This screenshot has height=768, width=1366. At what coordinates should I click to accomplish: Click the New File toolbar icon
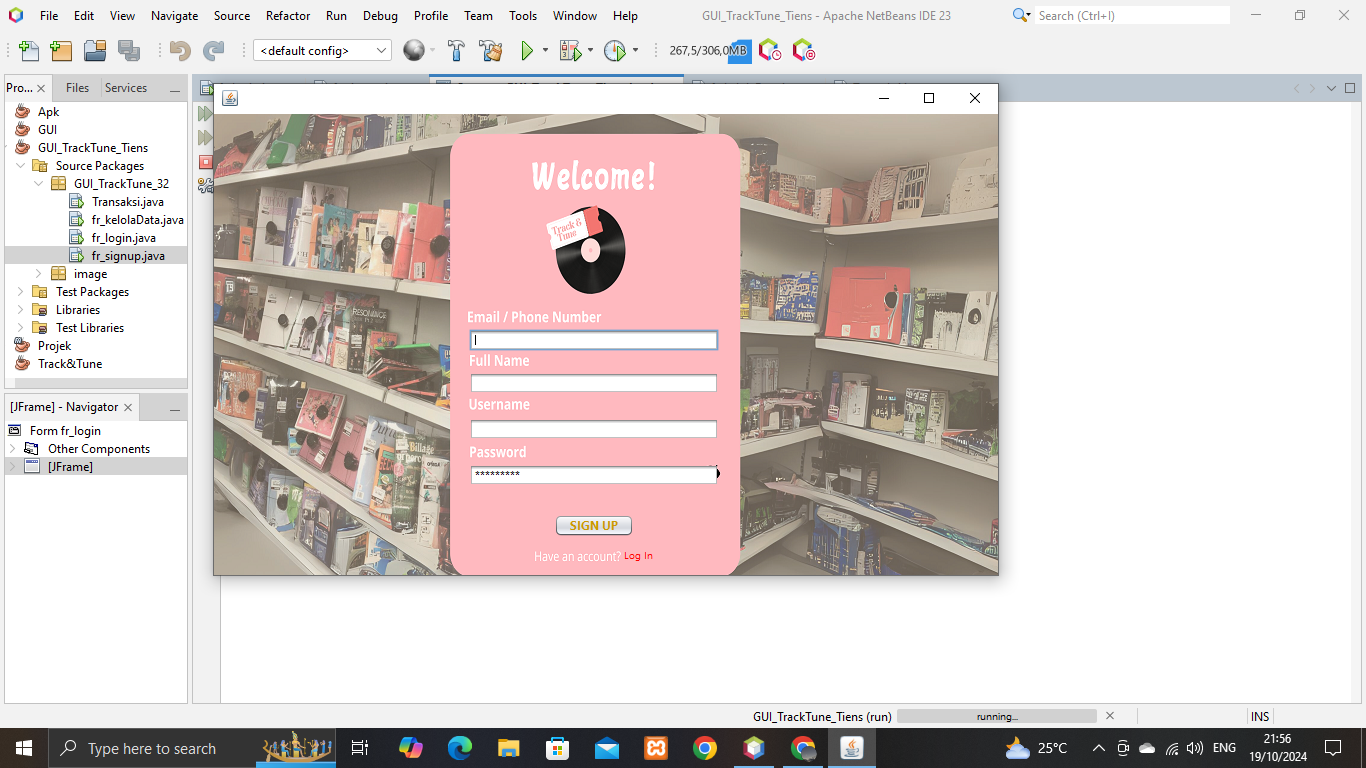click(29, 51)
